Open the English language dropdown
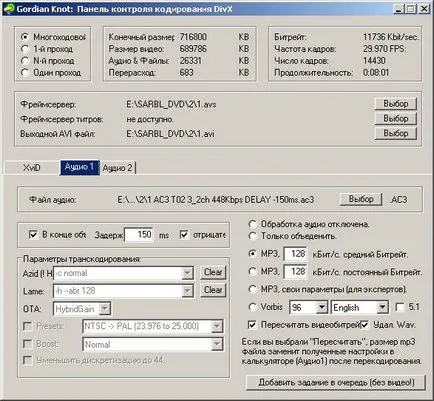This screenshot has width=434, height=401. (x=382, y=307)
